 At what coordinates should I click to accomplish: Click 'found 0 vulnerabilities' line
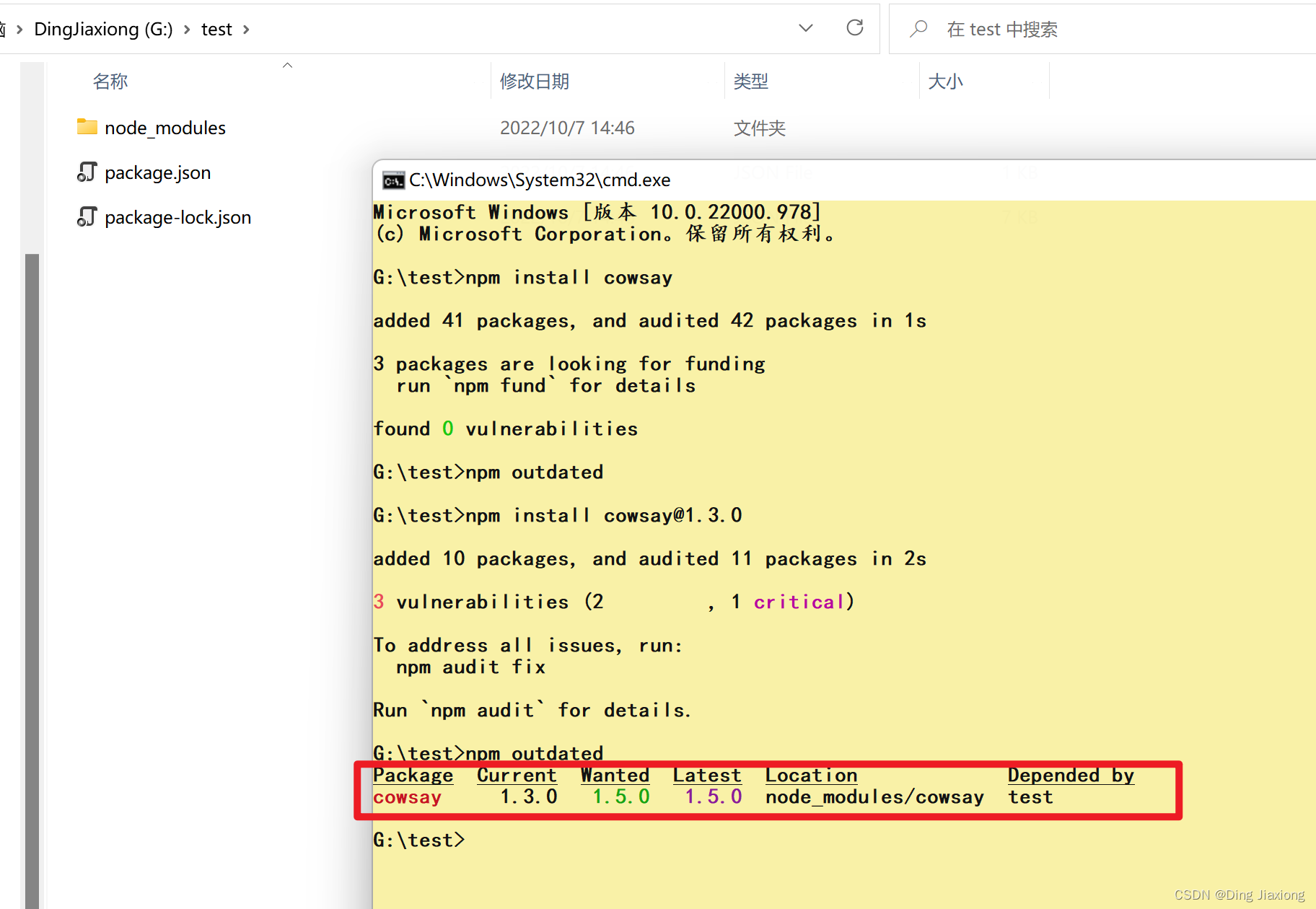[x=506, y=429]
